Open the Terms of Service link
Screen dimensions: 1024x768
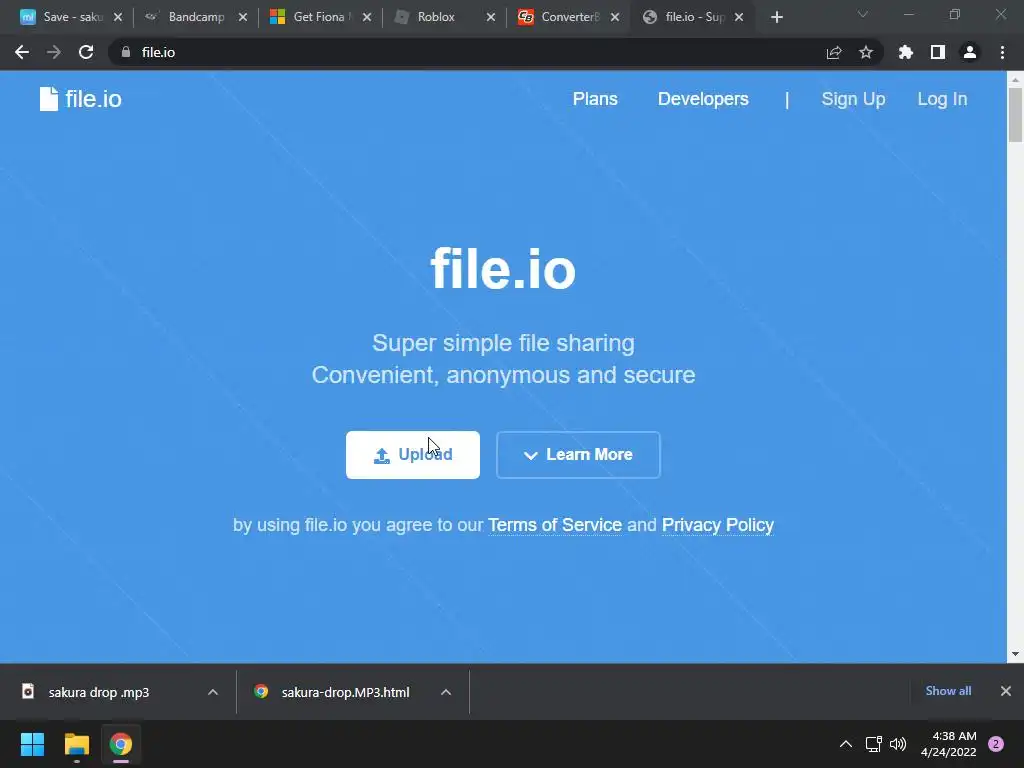(554, 525)
